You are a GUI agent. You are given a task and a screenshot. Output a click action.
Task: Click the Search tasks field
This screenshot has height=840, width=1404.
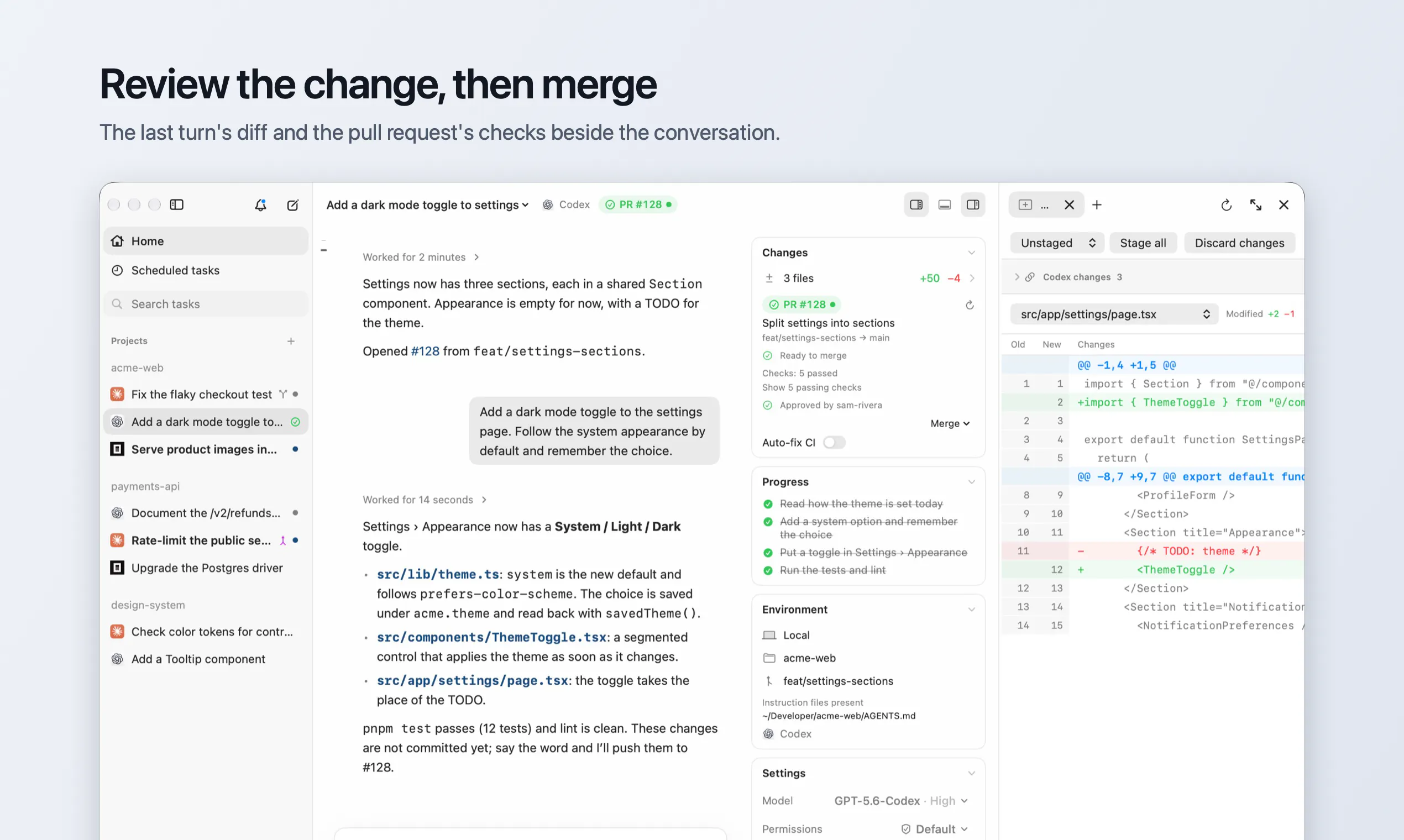(206, 304)
